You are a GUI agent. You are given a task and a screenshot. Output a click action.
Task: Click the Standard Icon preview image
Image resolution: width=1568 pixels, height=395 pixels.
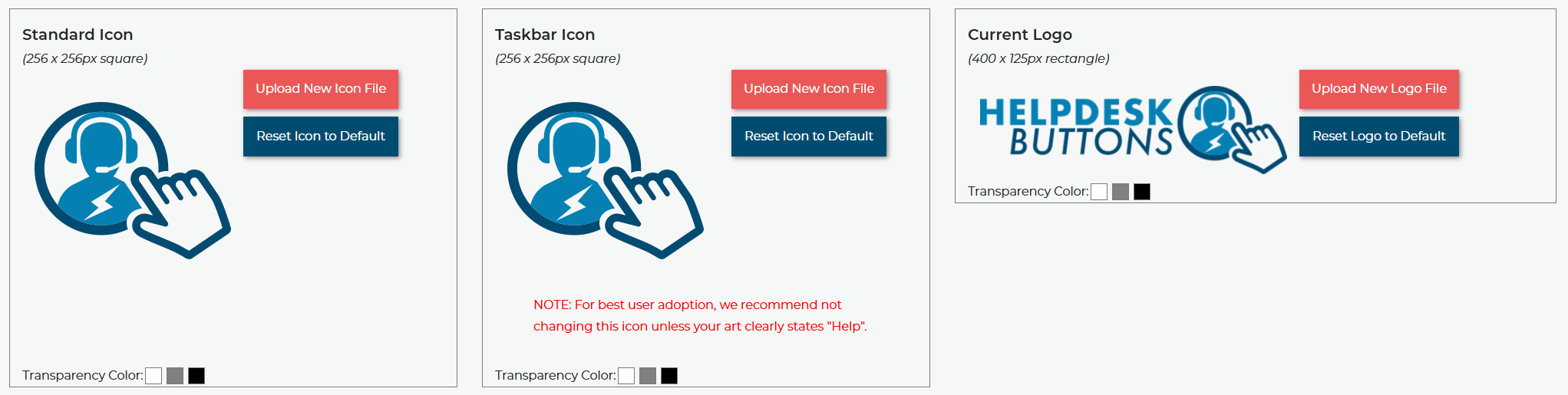point(132,180)
